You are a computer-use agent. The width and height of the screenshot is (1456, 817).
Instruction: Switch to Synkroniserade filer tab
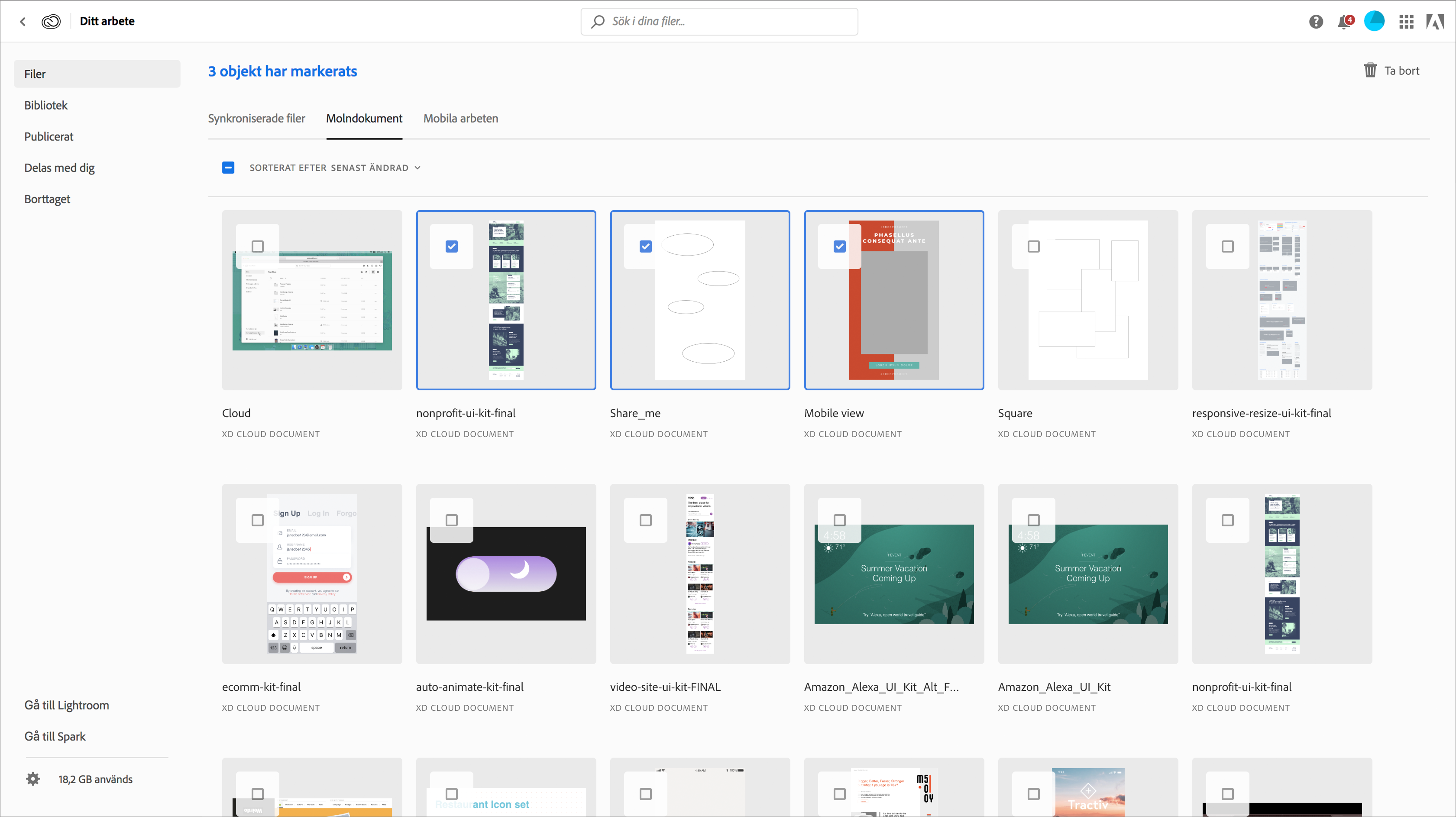pos(256,119)
